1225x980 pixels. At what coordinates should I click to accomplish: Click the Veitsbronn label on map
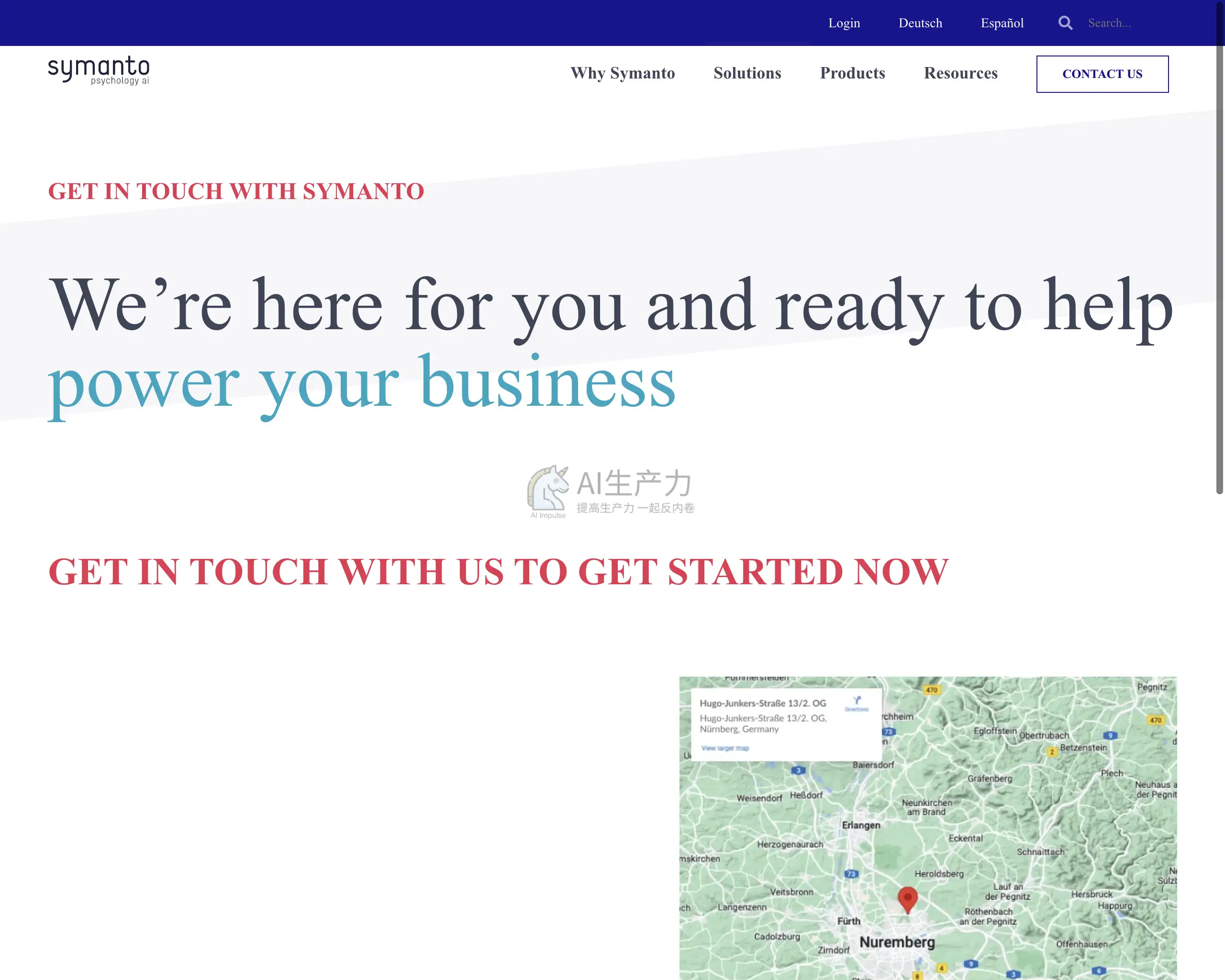click(x=791, y=892)
